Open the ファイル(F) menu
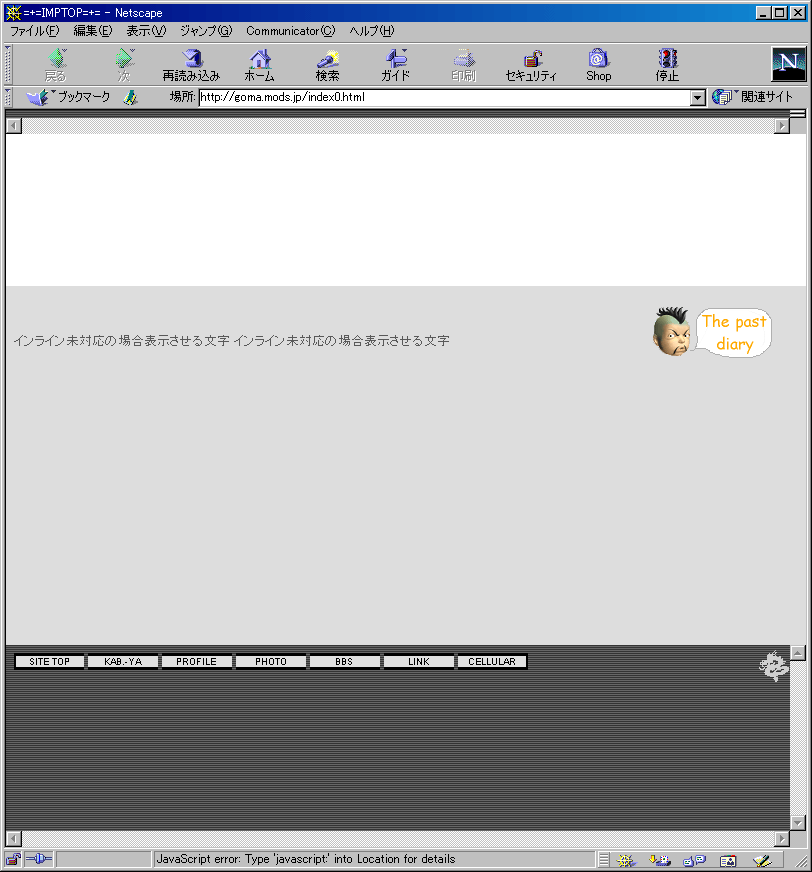The width and height of the screenshot is (812, 872). pyautogui.click(x=34, y=31)
